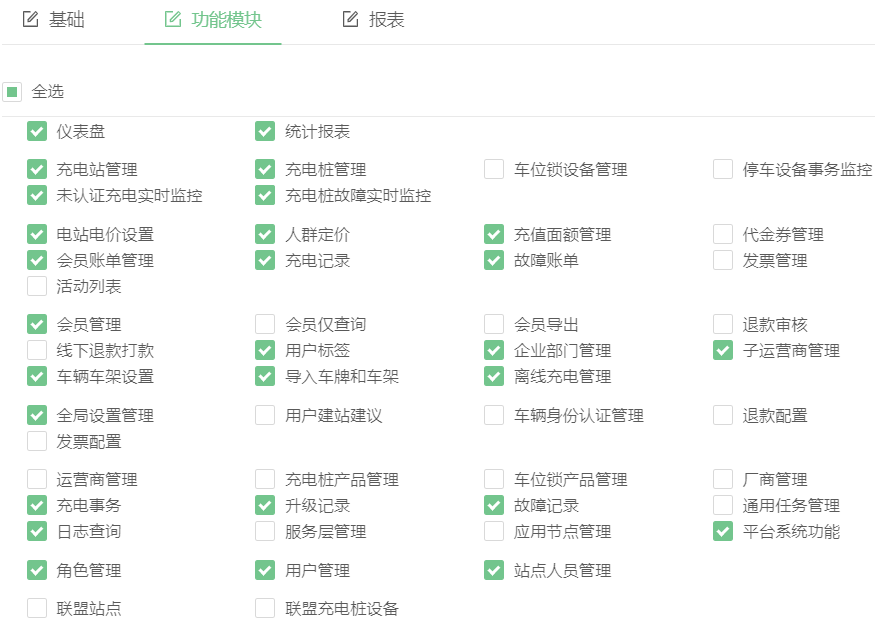The width and height of the screenshot is (875, 623).
Task: Enable the 退款审核 permission
Action: pyautogui.click(x=723, y=324)
